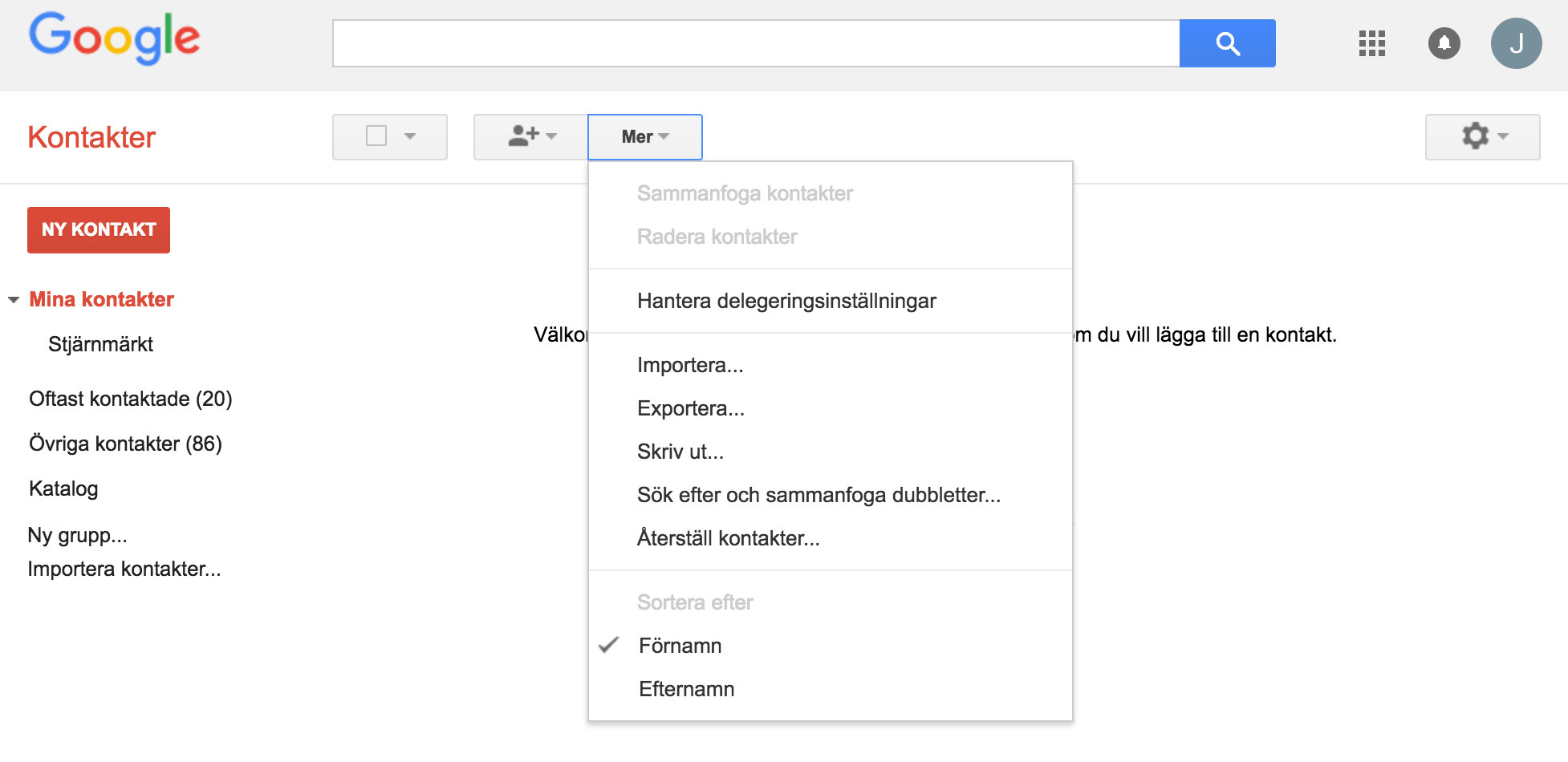1568x762 pixels.
Task: Click the Google logo
Action: (x=114, y=38)
